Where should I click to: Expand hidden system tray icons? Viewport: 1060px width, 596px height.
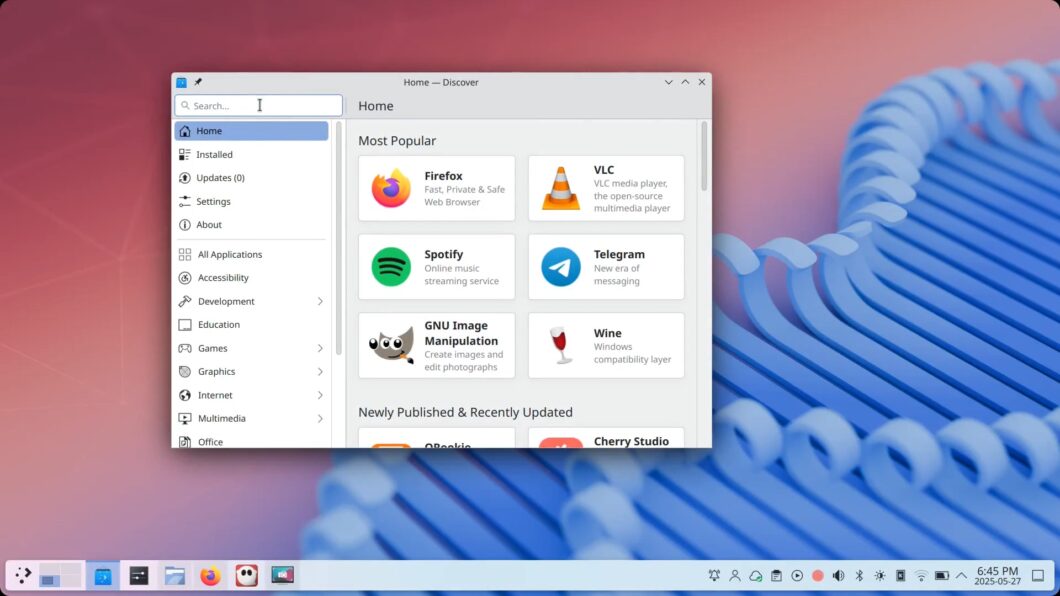click(959, 575)
